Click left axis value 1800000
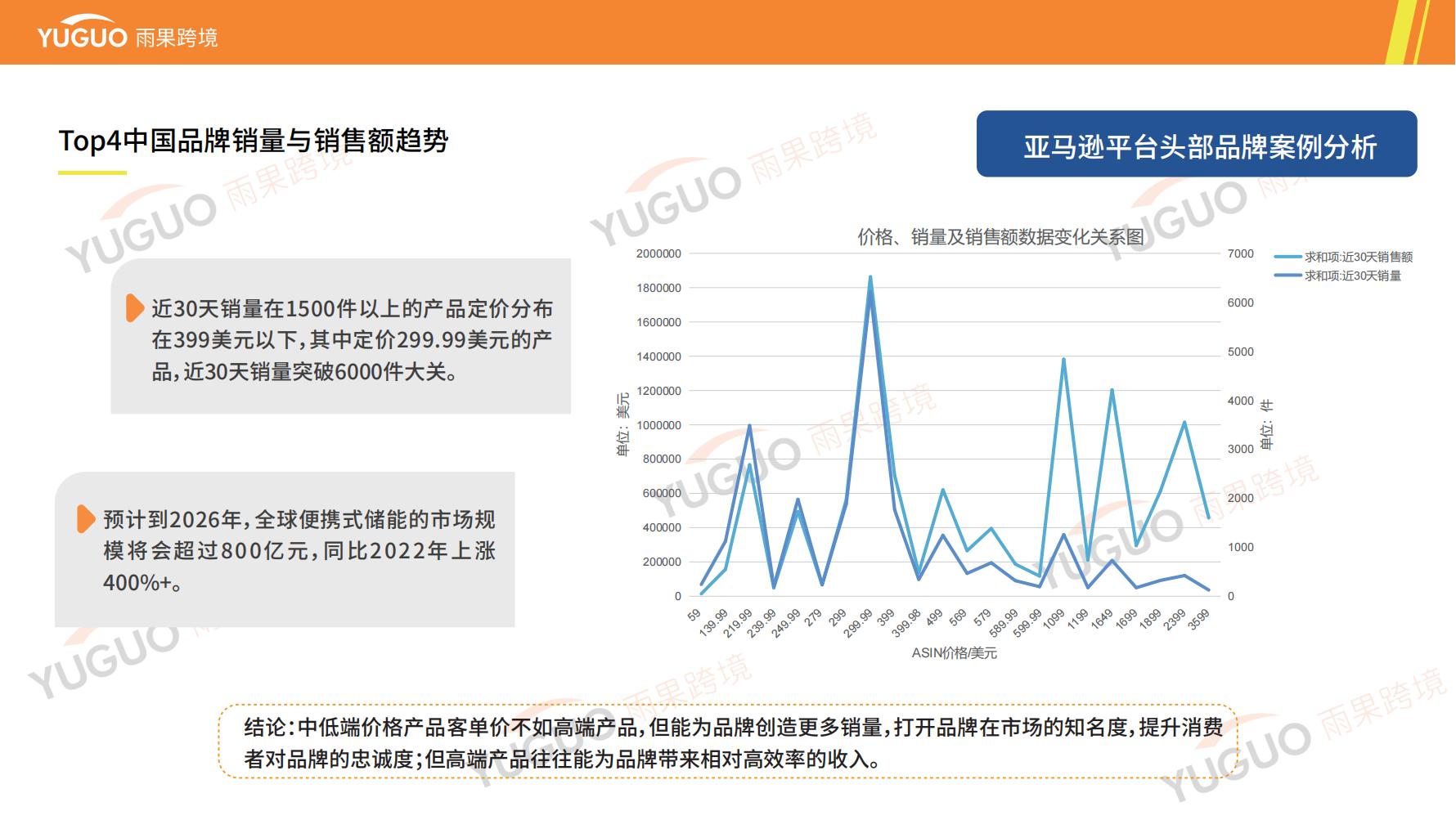Screen dimensions: 1456x820 tap(658, 288)
